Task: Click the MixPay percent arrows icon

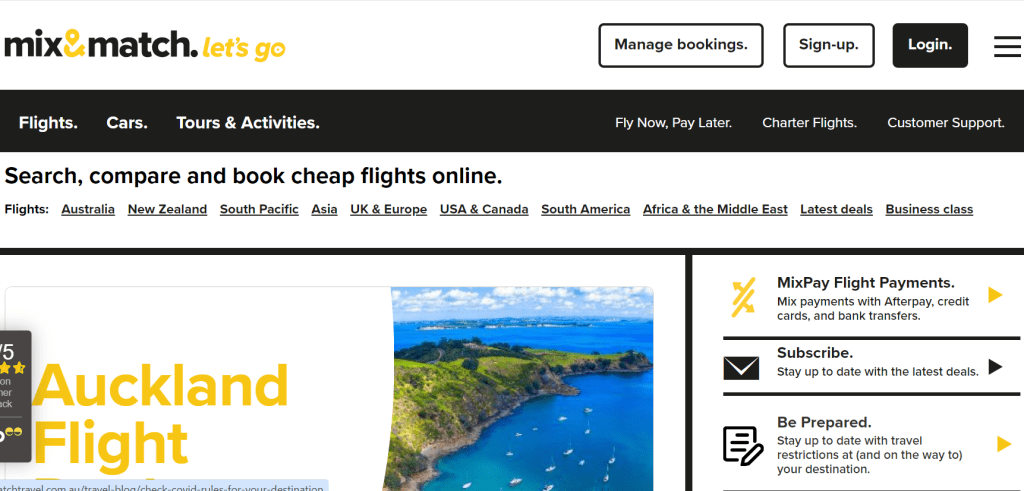Action: tap(743, 297)
